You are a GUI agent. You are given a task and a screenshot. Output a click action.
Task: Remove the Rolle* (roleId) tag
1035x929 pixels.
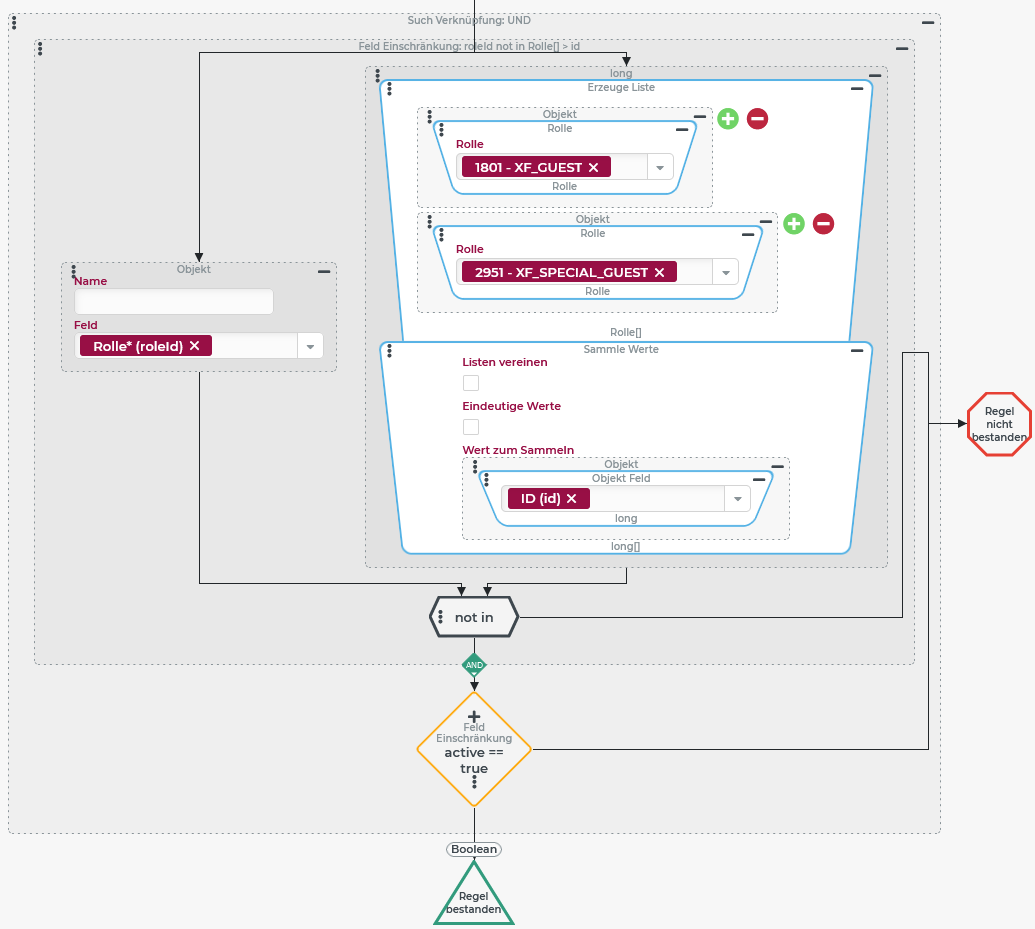[x=195, y=346]
